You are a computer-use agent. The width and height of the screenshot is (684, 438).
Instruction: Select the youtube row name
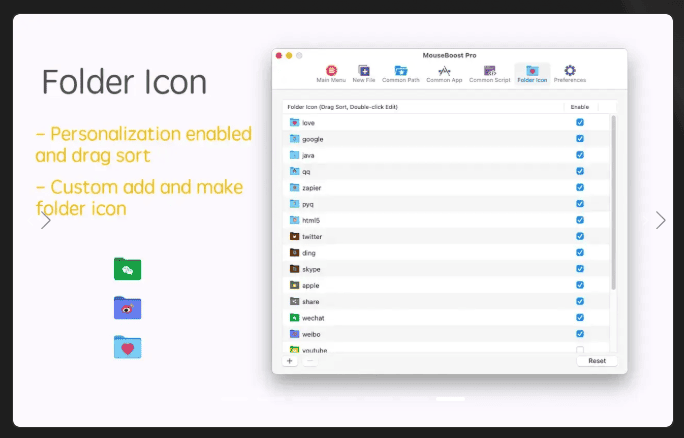(x=315, y=350)
